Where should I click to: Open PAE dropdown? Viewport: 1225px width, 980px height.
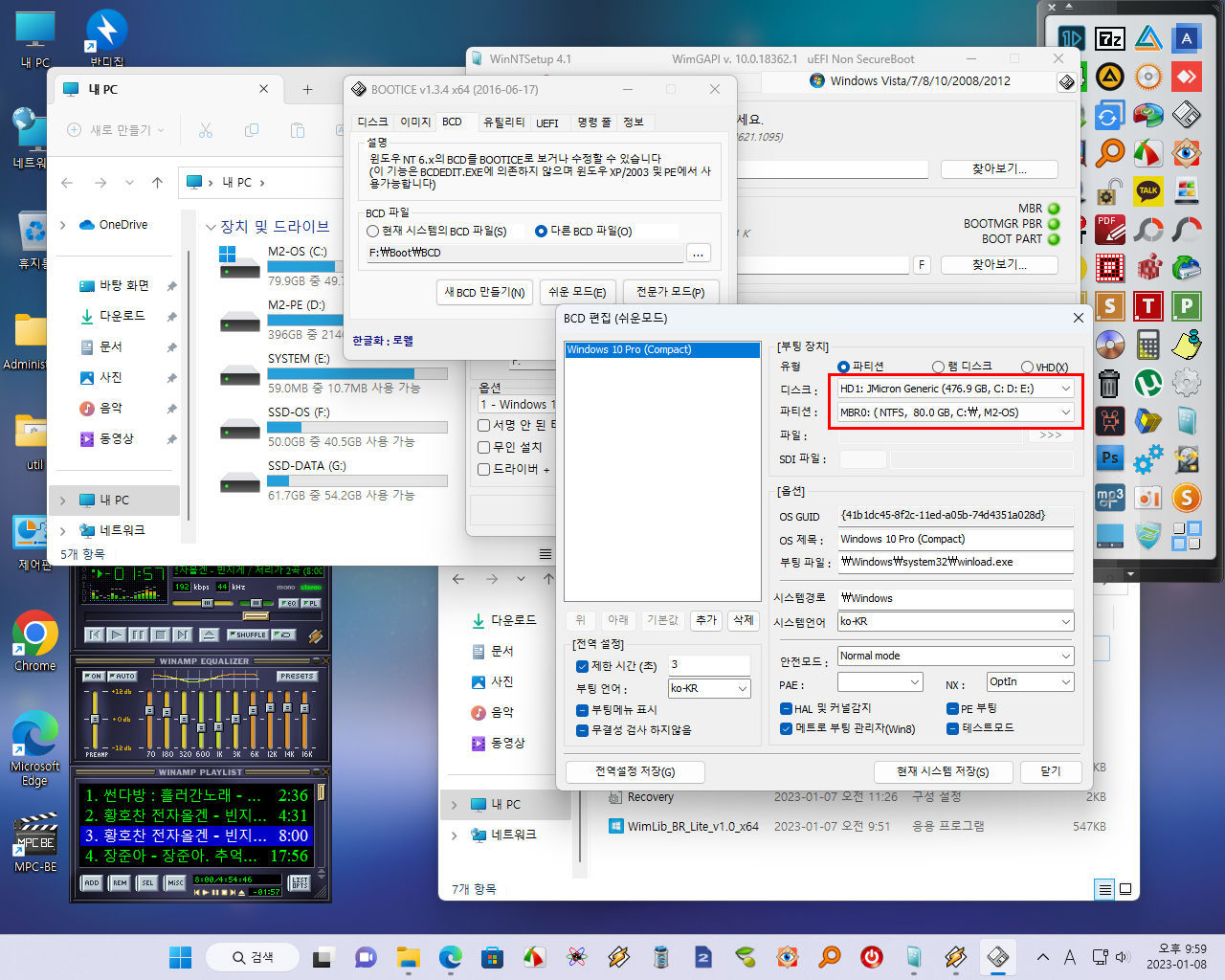click(880, 681)
